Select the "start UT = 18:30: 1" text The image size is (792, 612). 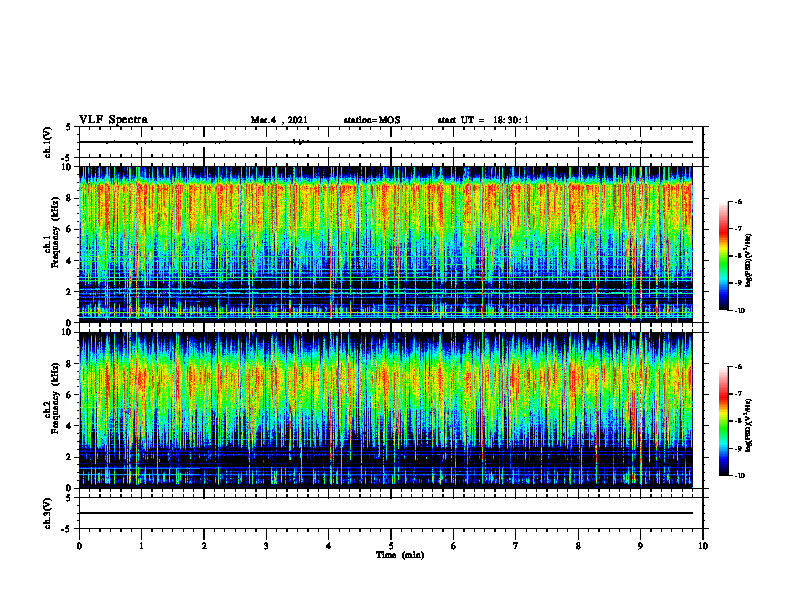click(x=483, y=120)
